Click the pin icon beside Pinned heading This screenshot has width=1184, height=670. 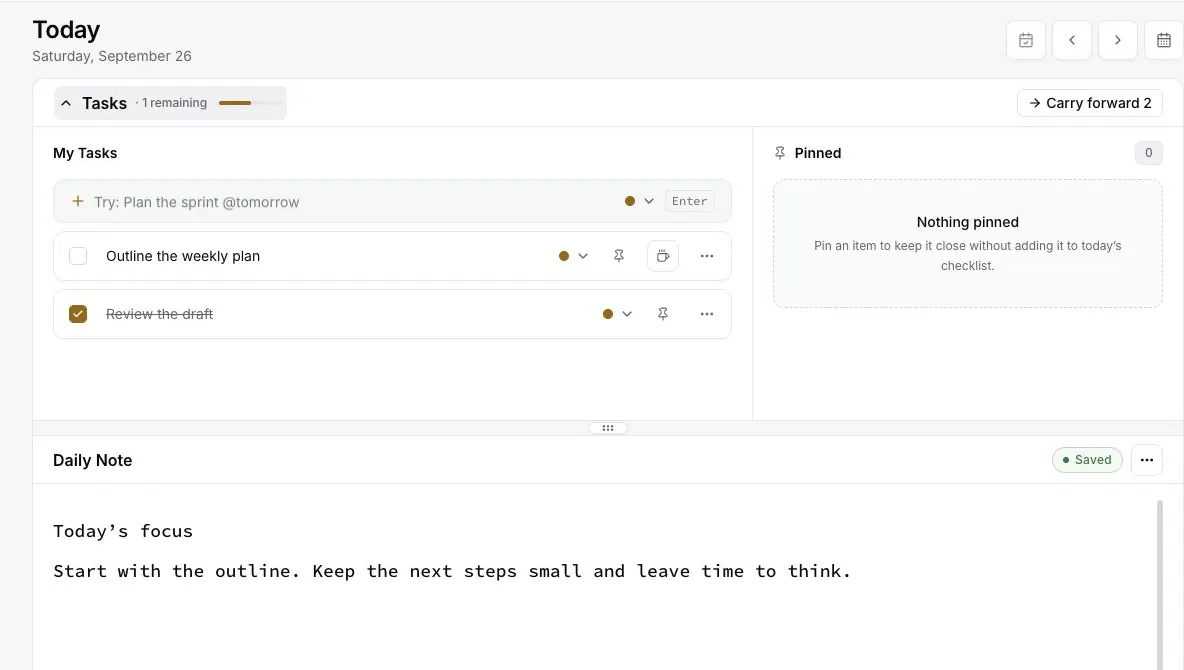[x=780, y=153]
